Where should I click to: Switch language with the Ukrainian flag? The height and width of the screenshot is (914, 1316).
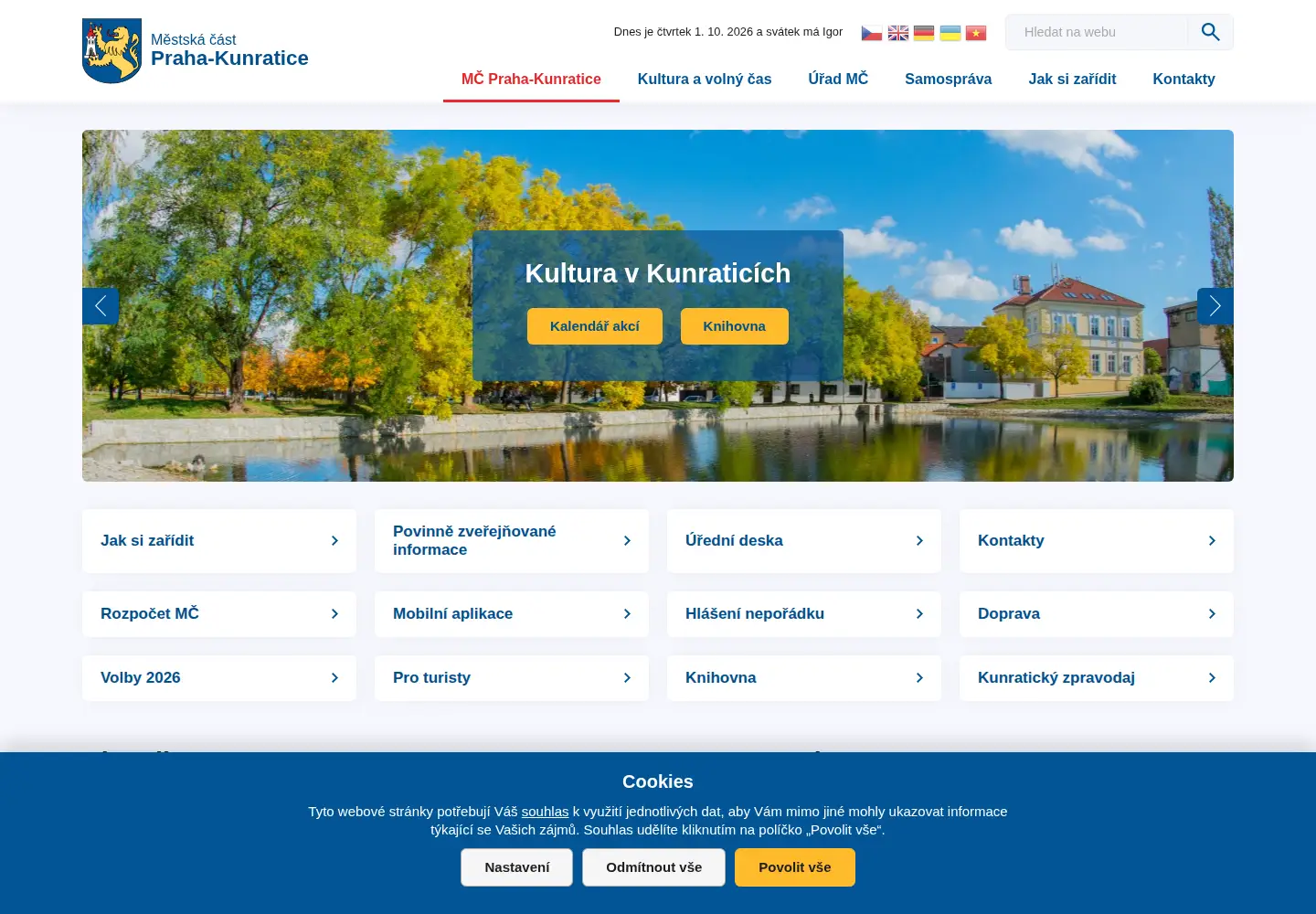(950, 33)
